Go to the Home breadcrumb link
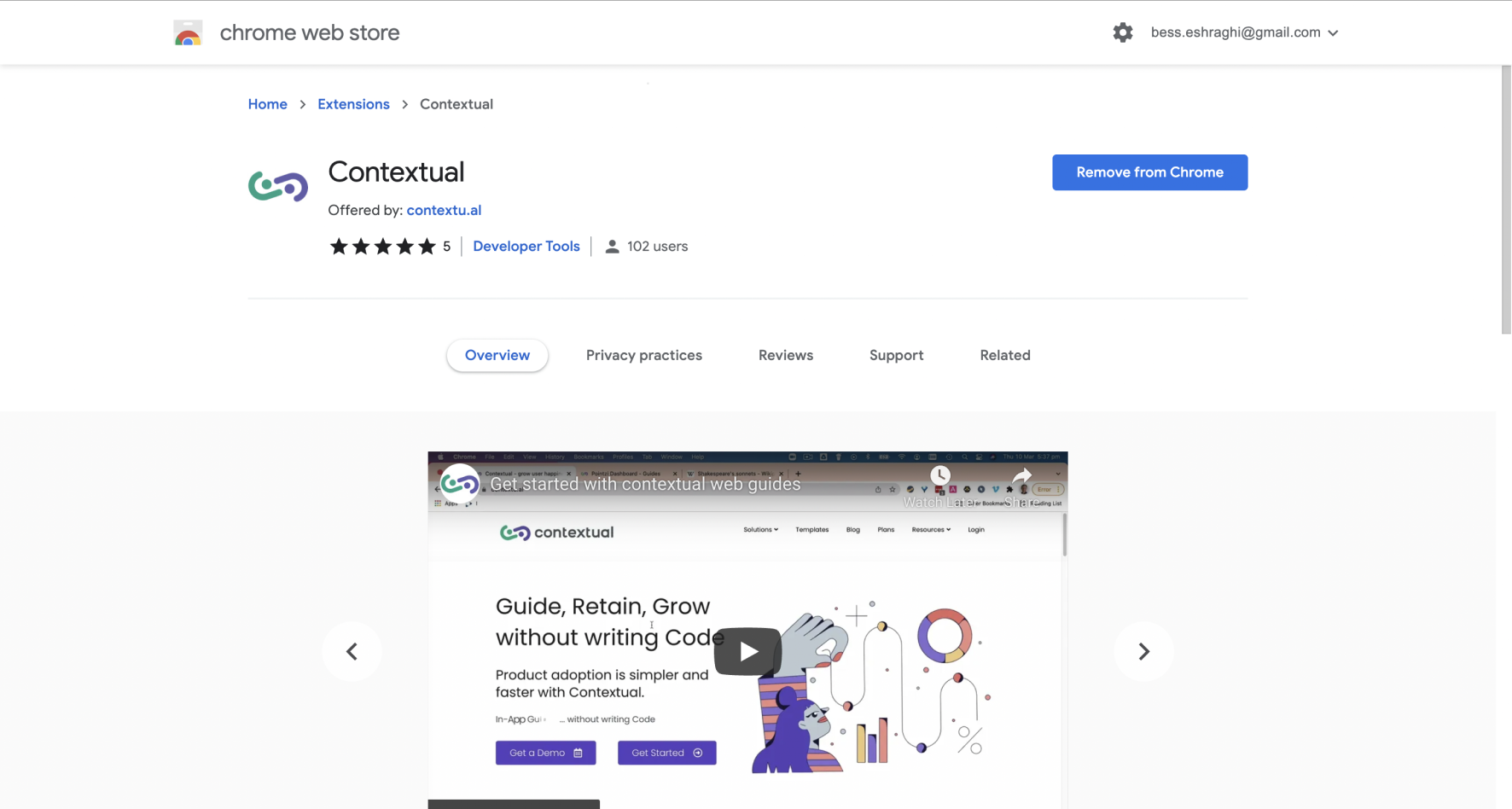The height and width of the screenshot is (809, 1512). coord(268,104)
